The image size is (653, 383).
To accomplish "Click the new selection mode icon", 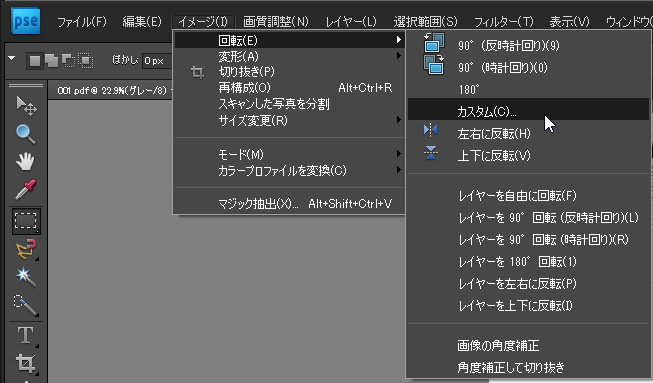I will tap(35, 61).
